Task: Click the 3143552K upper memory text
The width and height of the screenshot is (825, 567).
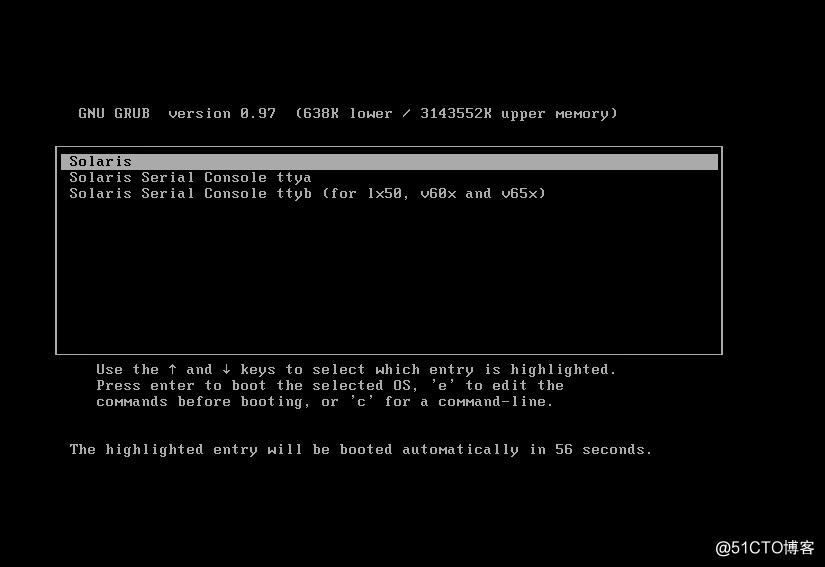Action: [519, 114]
